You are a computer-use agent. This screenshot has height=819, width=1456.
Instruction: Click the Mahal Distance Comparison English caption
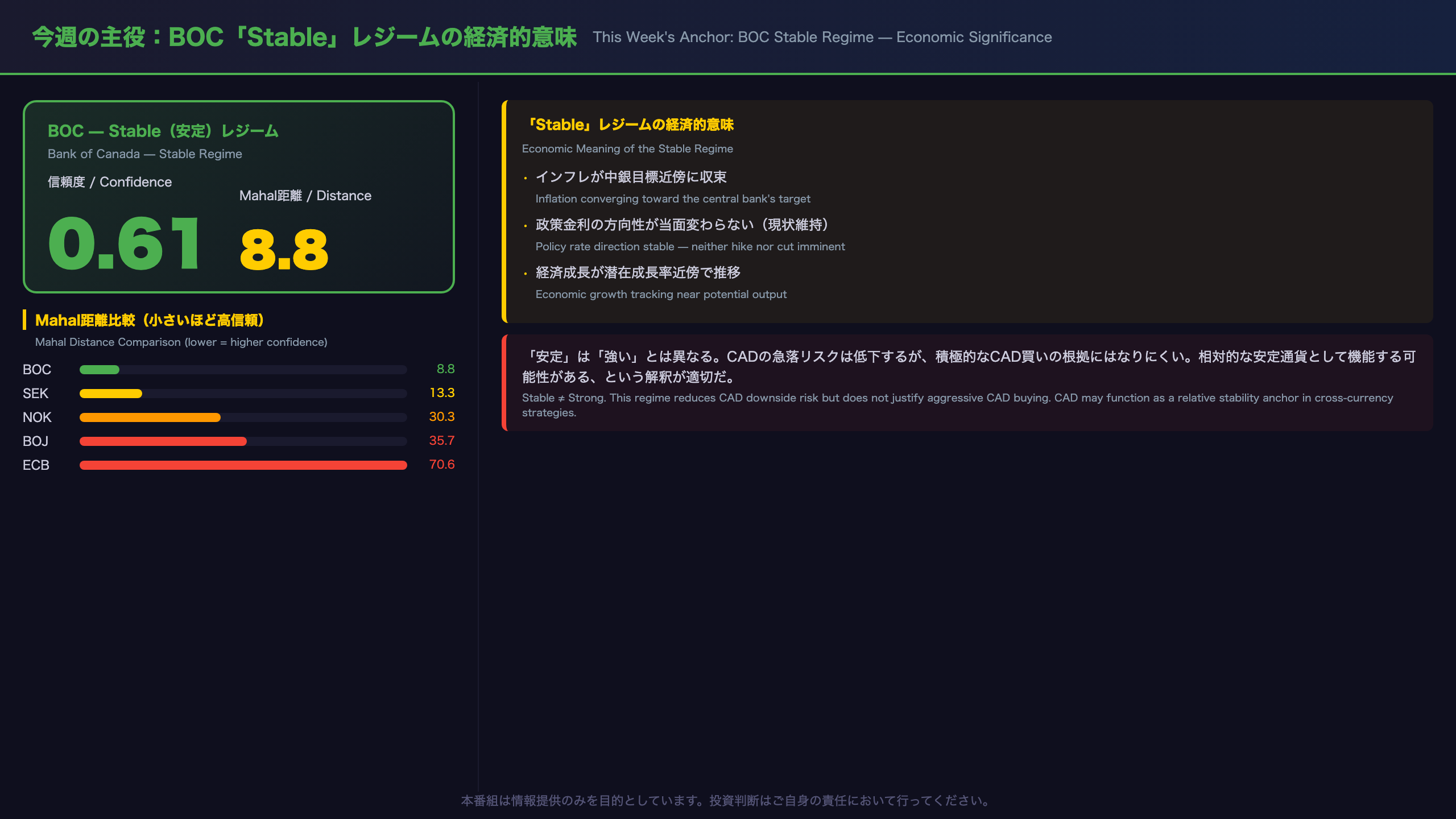pyautogui.click(x=181, y=342)
